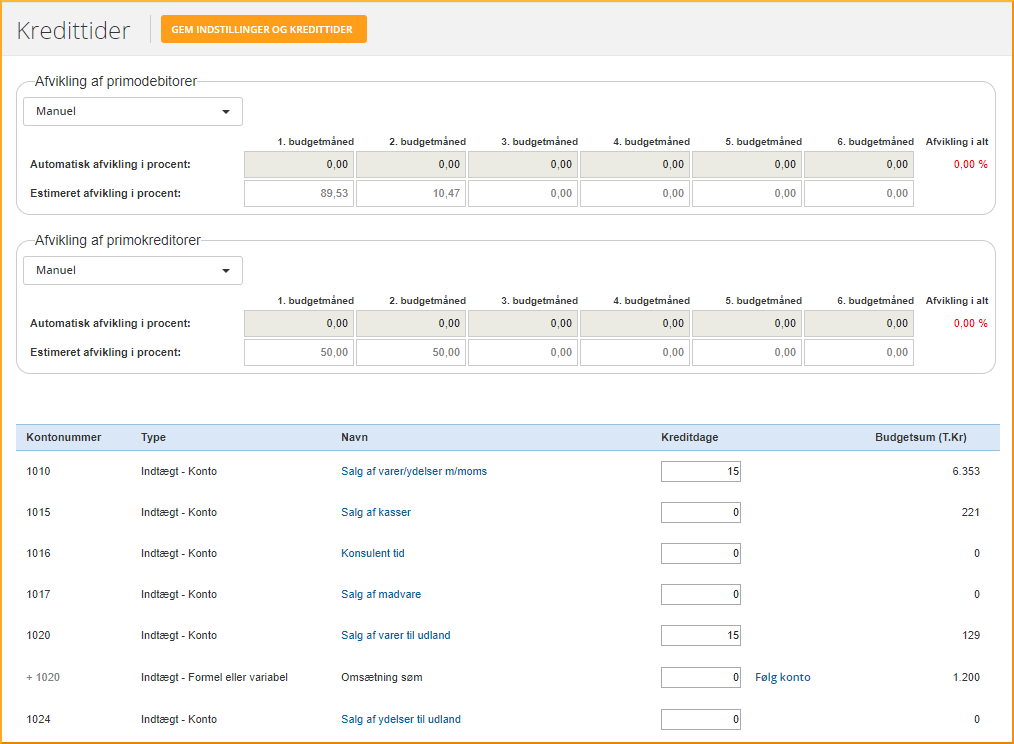Open the Manuel dropdown for primodebitorer
The image size is (1014, 744).
(x=133, y=111)
